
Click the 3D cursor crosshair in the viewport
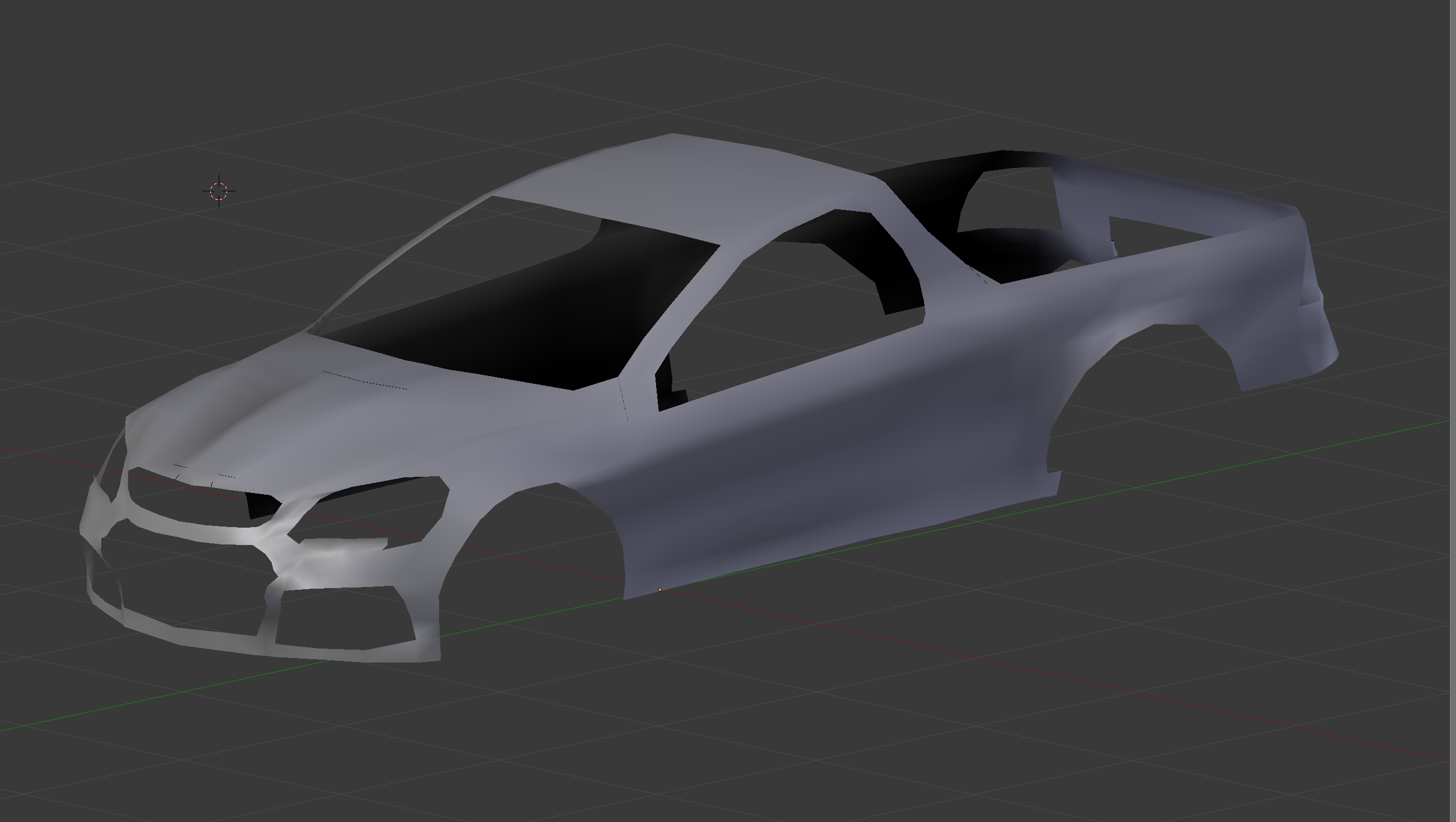coord(219,191)
